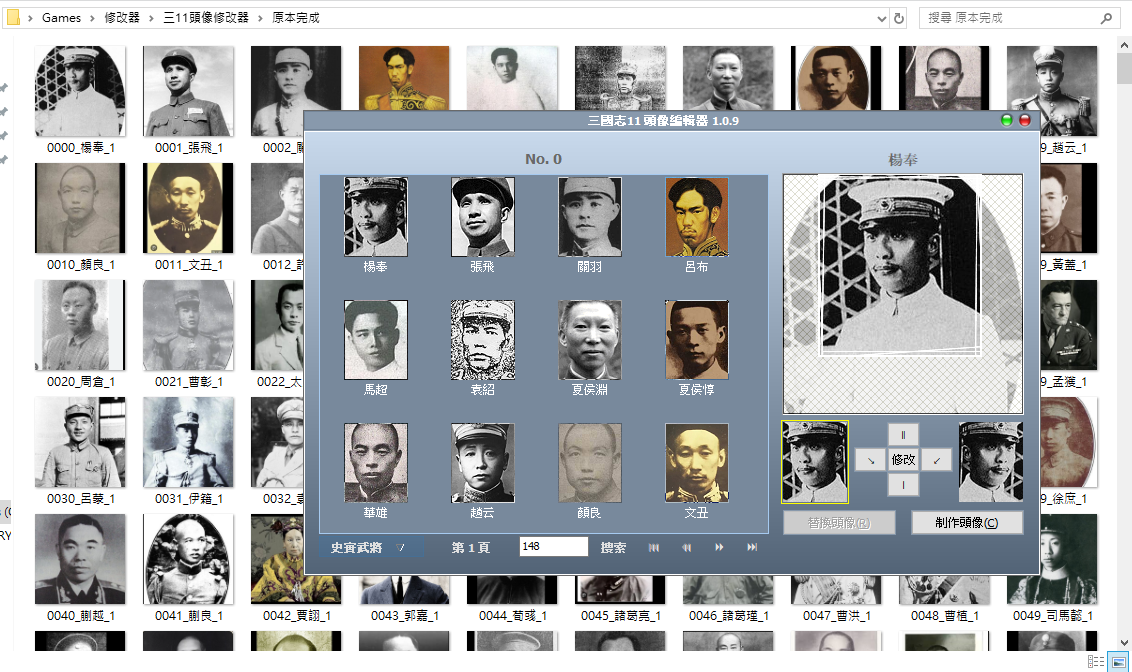Image resolution: width=1132 pixels, height=672 pixels.
Task: Open the address bar history dropdown
Action: click(x=881, y=19)
